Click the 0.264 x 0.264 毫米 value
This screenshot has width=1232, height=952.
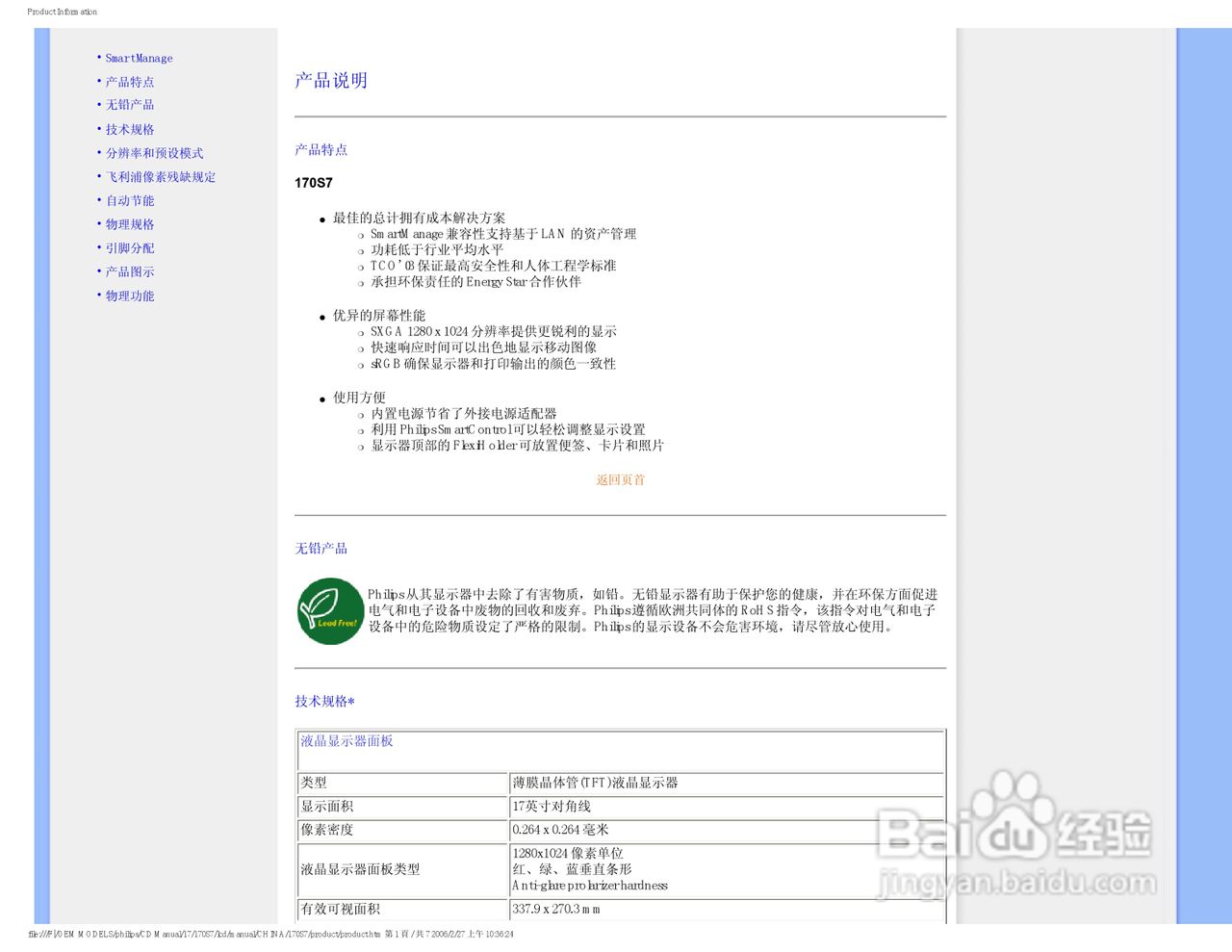560,830
